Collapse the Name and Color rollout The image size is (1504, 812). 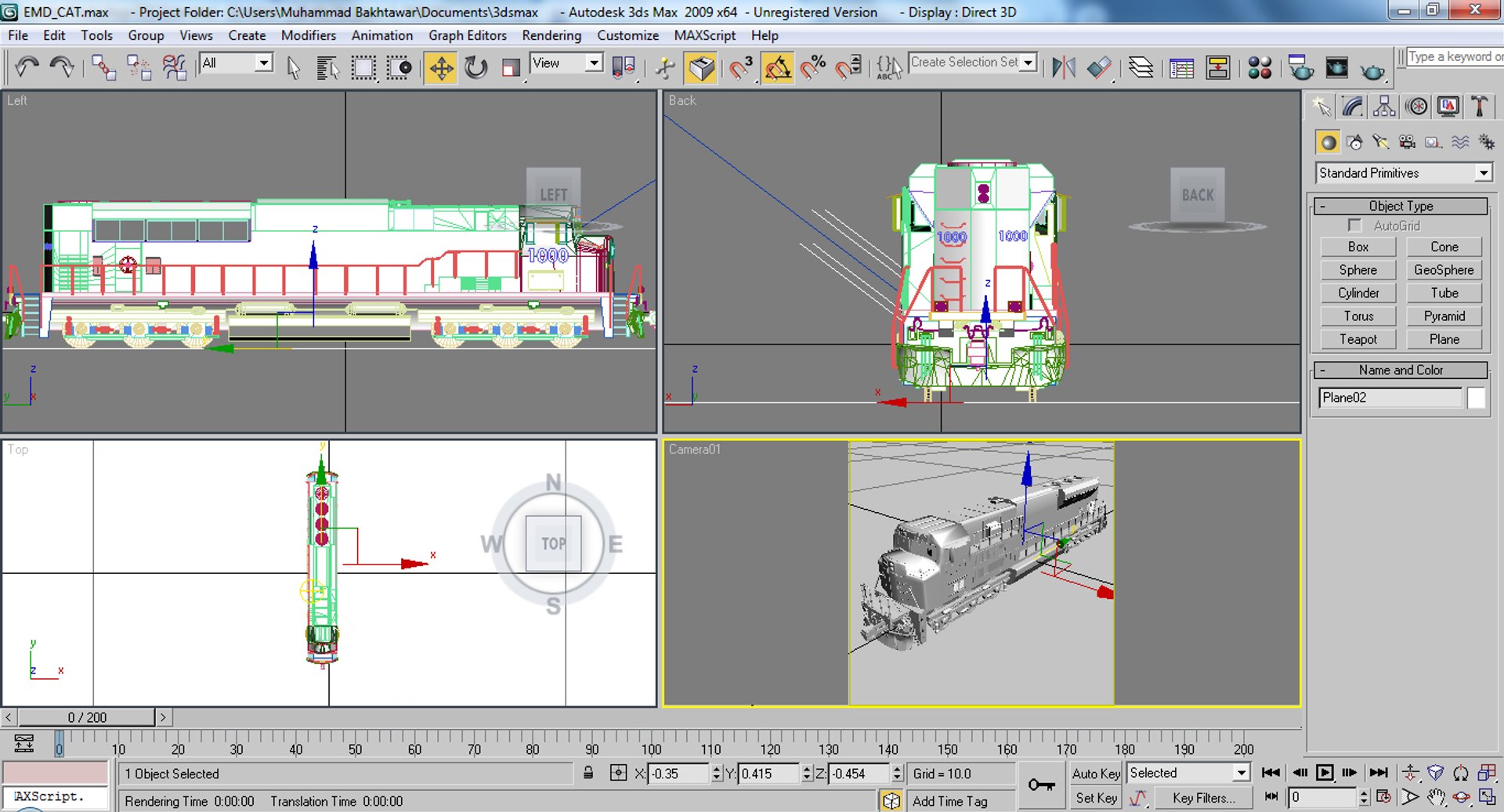point(1401,370)
